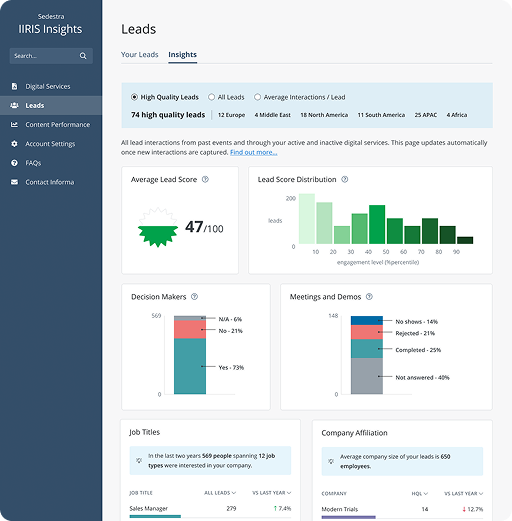Viewport: 512px width, 521px height.
Task: Click the Rejected - 21% label
Action: coord(415,333)
